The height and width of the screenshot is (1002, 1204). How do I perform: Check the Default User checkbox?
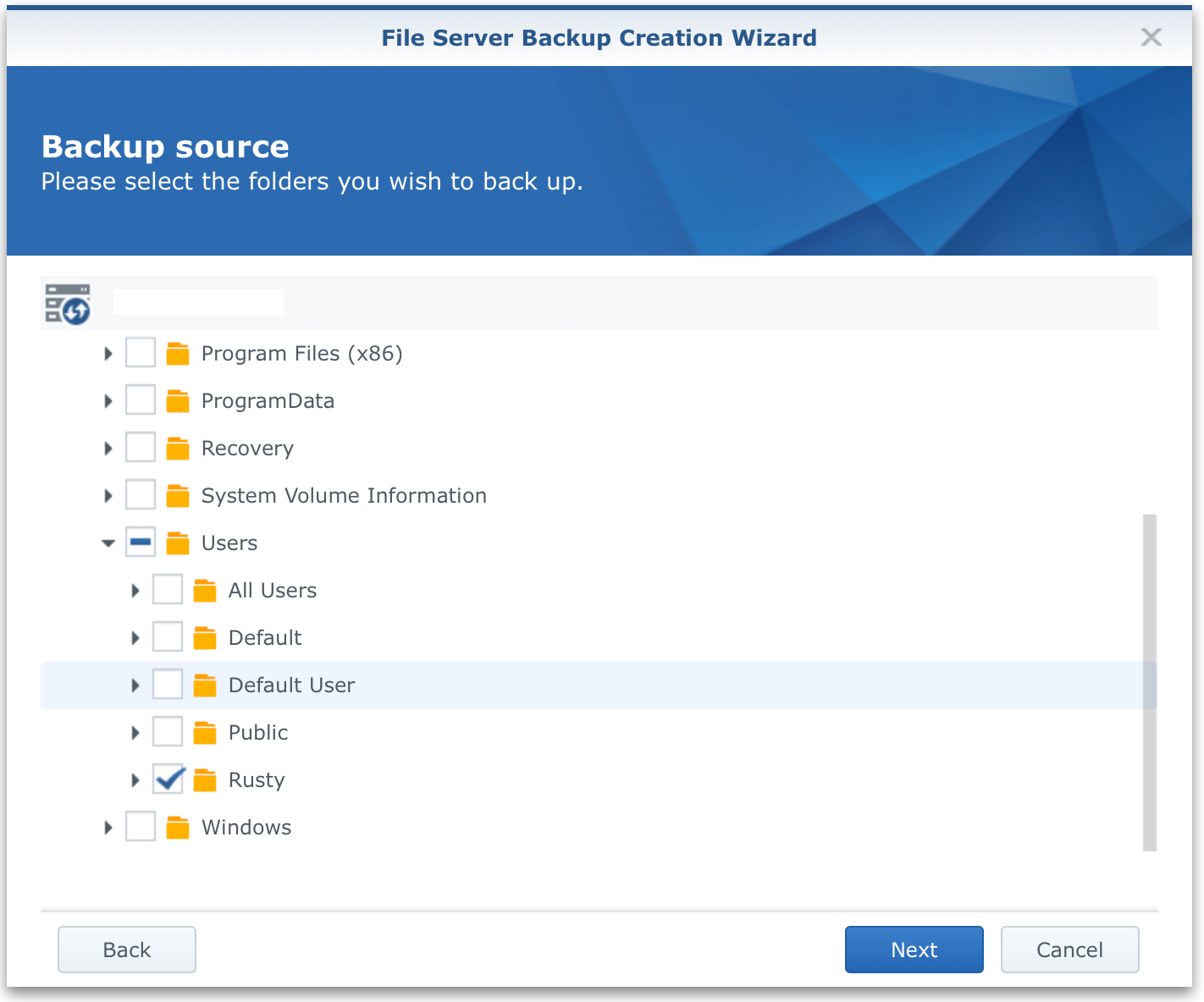pyautogui.click(x=168, y=684)
